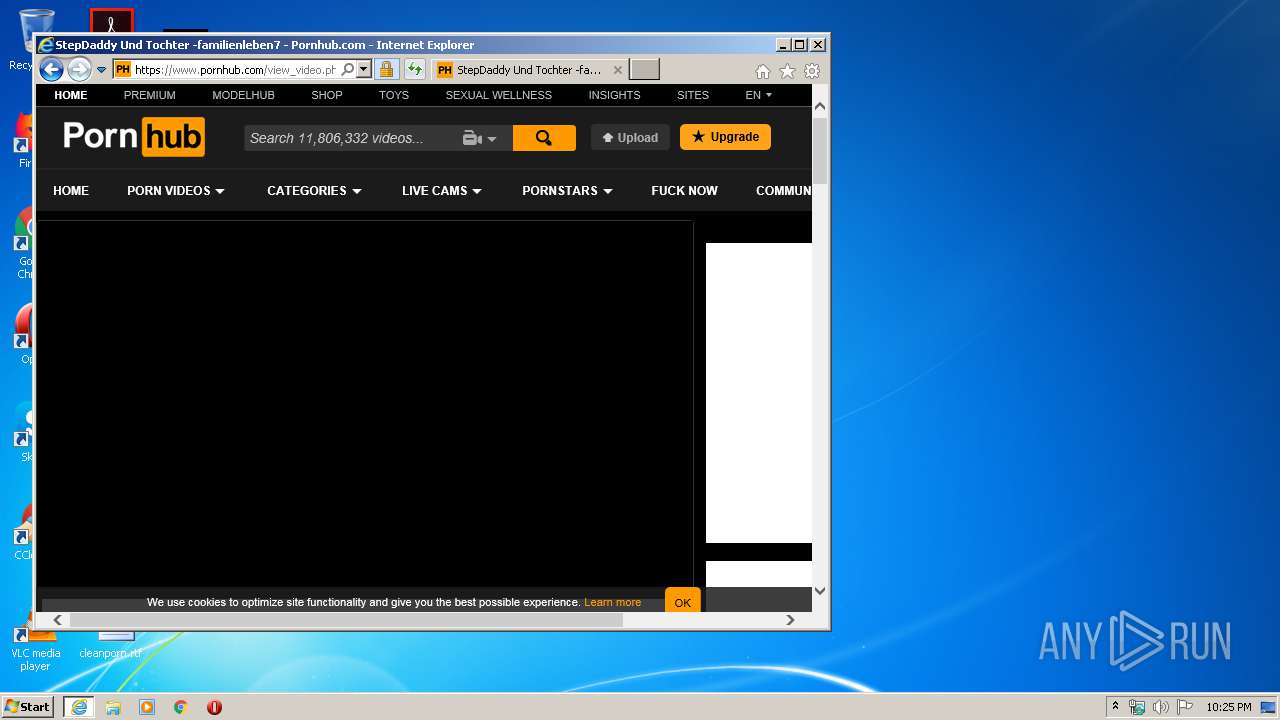Click the URL in the address bar
The image size is (1280, 720).
(x=235, y=70)
